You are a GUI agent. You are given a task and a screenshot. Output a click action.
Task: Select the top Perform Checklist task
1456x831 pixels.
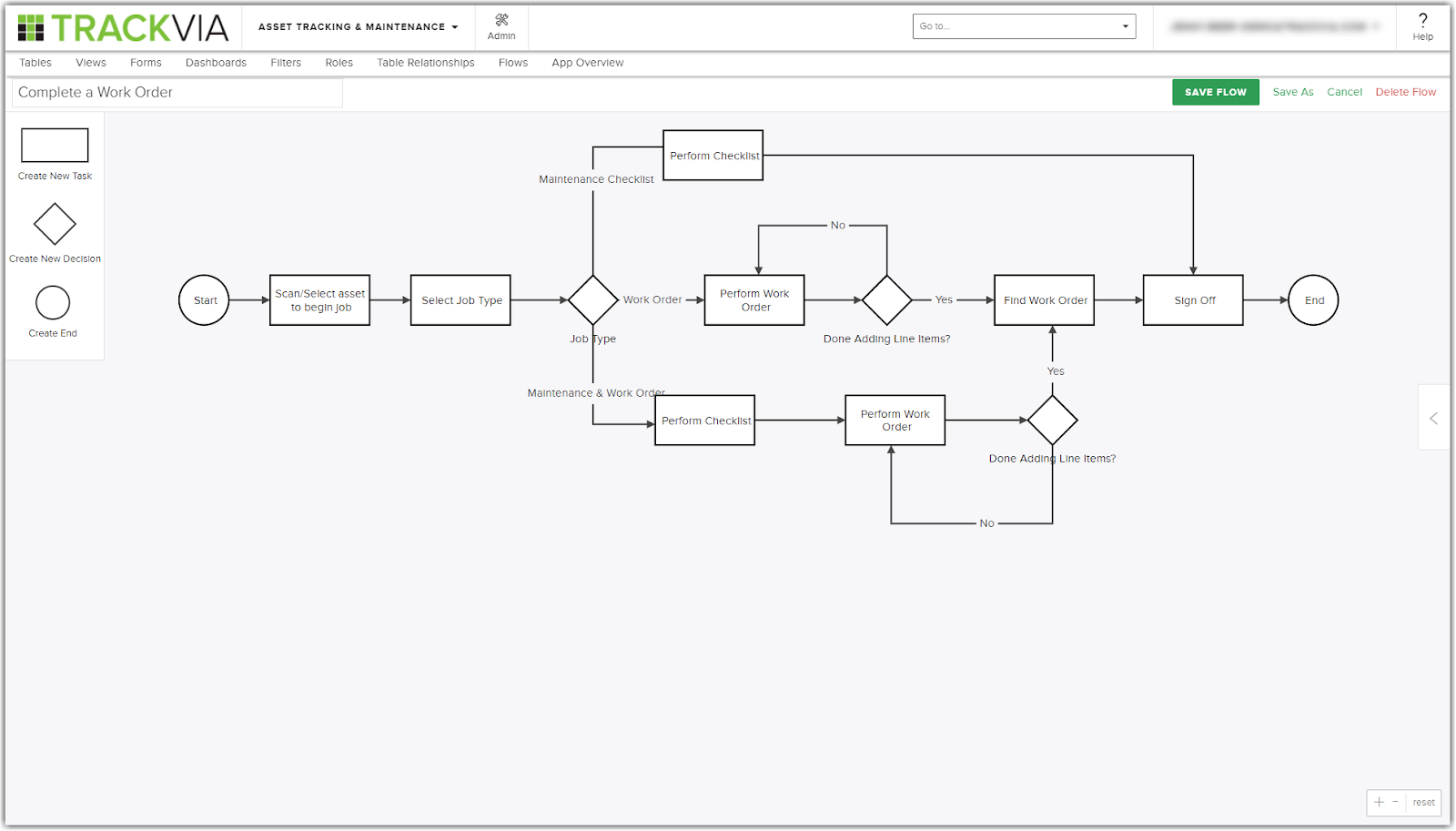[713, 156]
